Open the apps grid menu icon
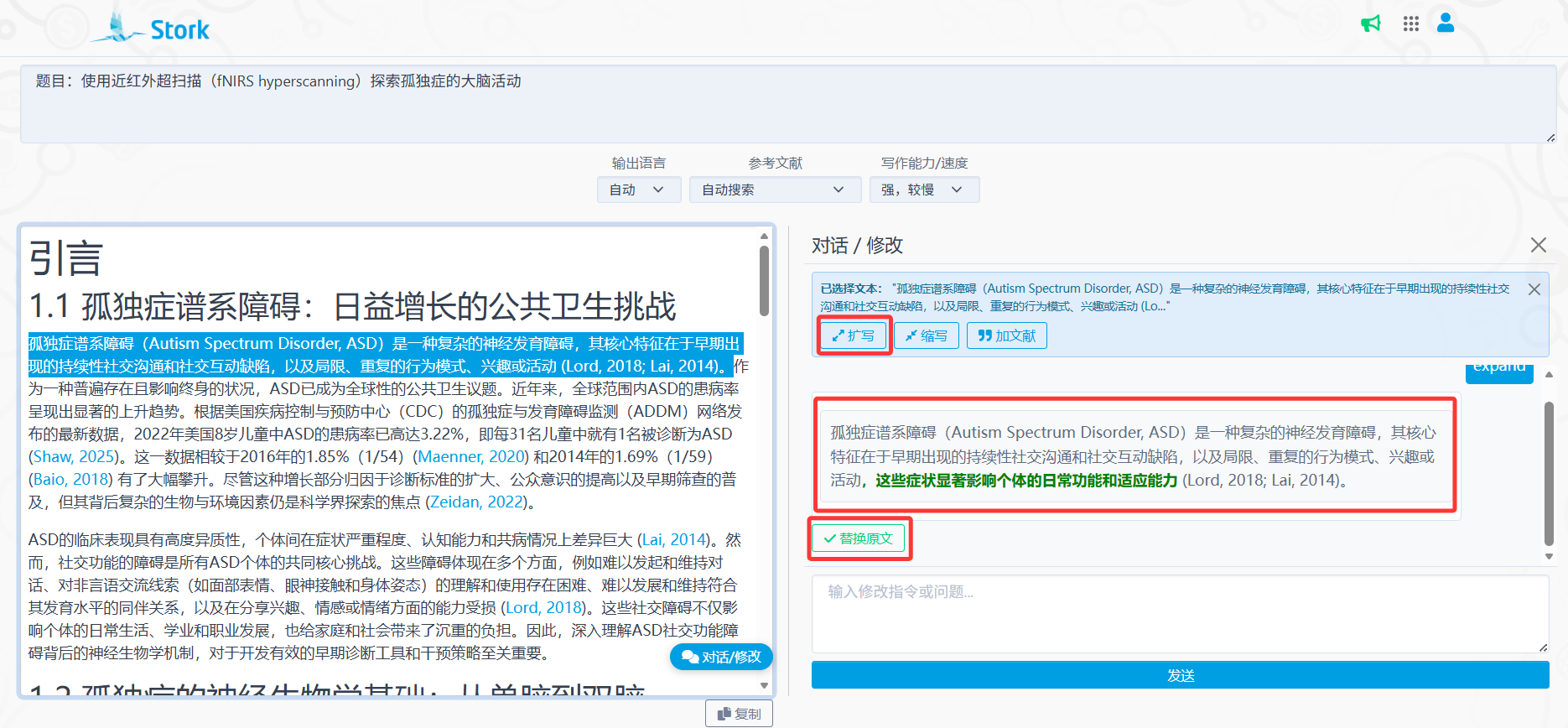The height and width of the screenshot is (728, 1568). [1411, 23]
